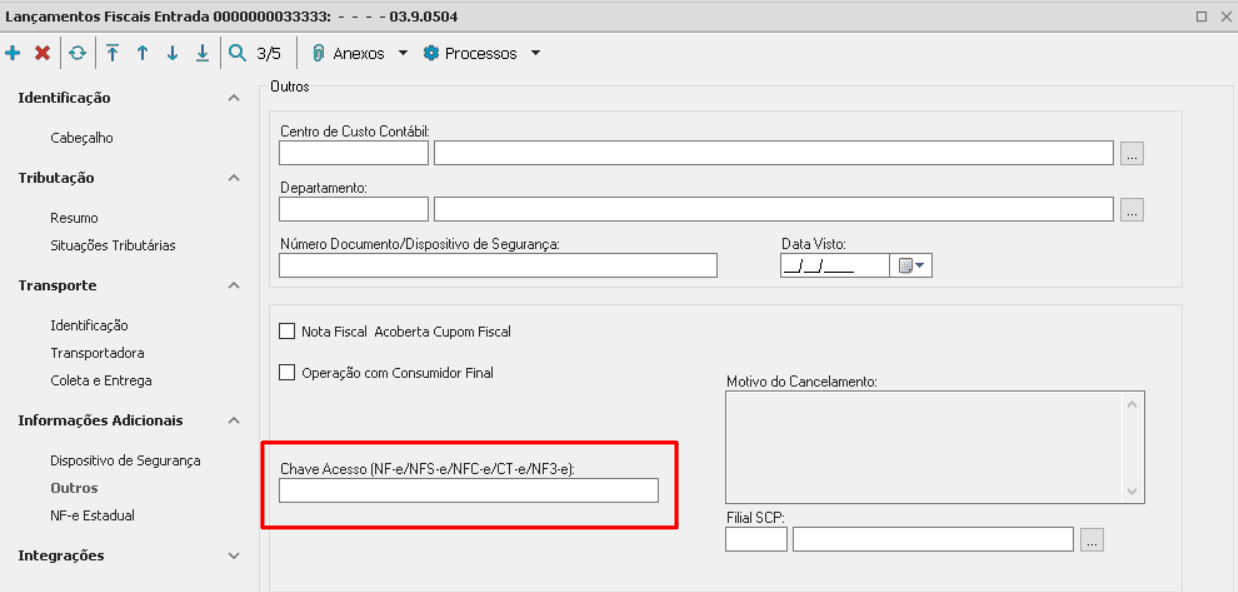This screenshot has width=1238, height=592.
Task: Collapse the Tributação section
Action: click(x=233, y=178)
